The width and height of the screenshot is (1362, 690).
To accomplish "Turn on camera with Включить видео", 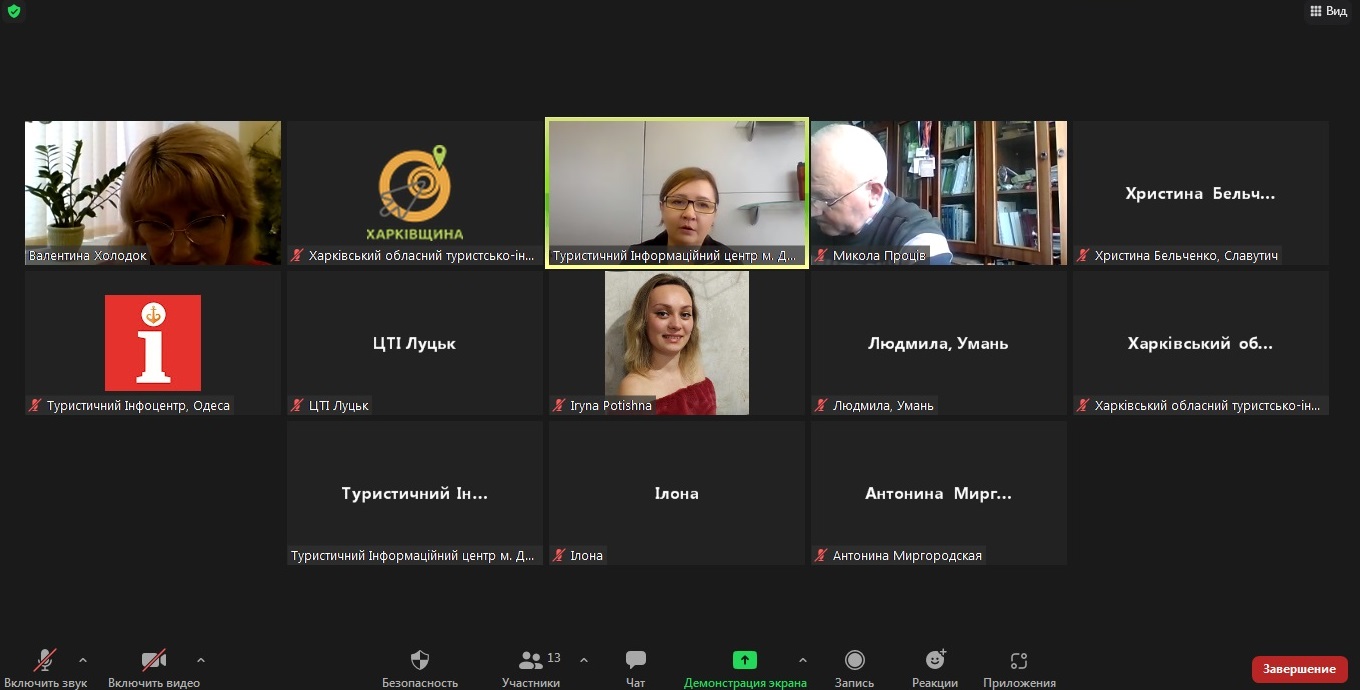I will 153,667.
